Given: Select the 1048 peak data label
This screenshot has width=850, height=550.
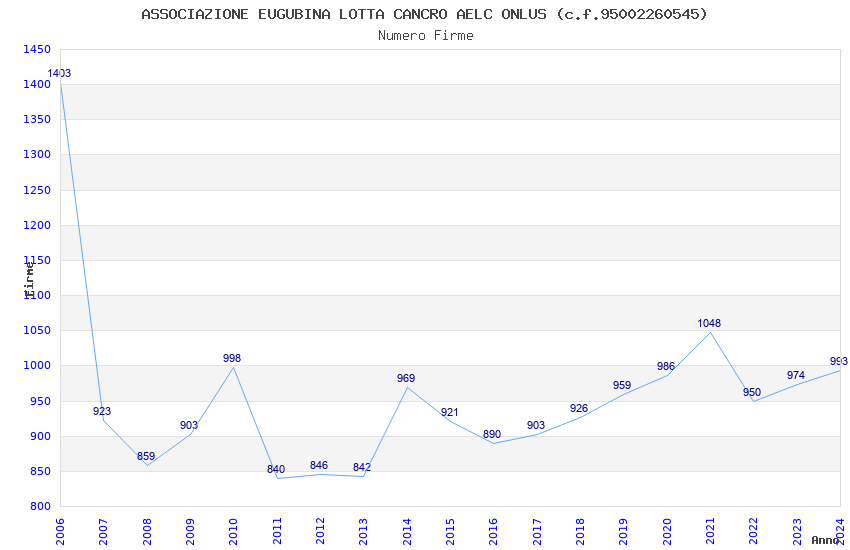Looking at the screenshot, I should pyautogui.click(x=709, y=323).
